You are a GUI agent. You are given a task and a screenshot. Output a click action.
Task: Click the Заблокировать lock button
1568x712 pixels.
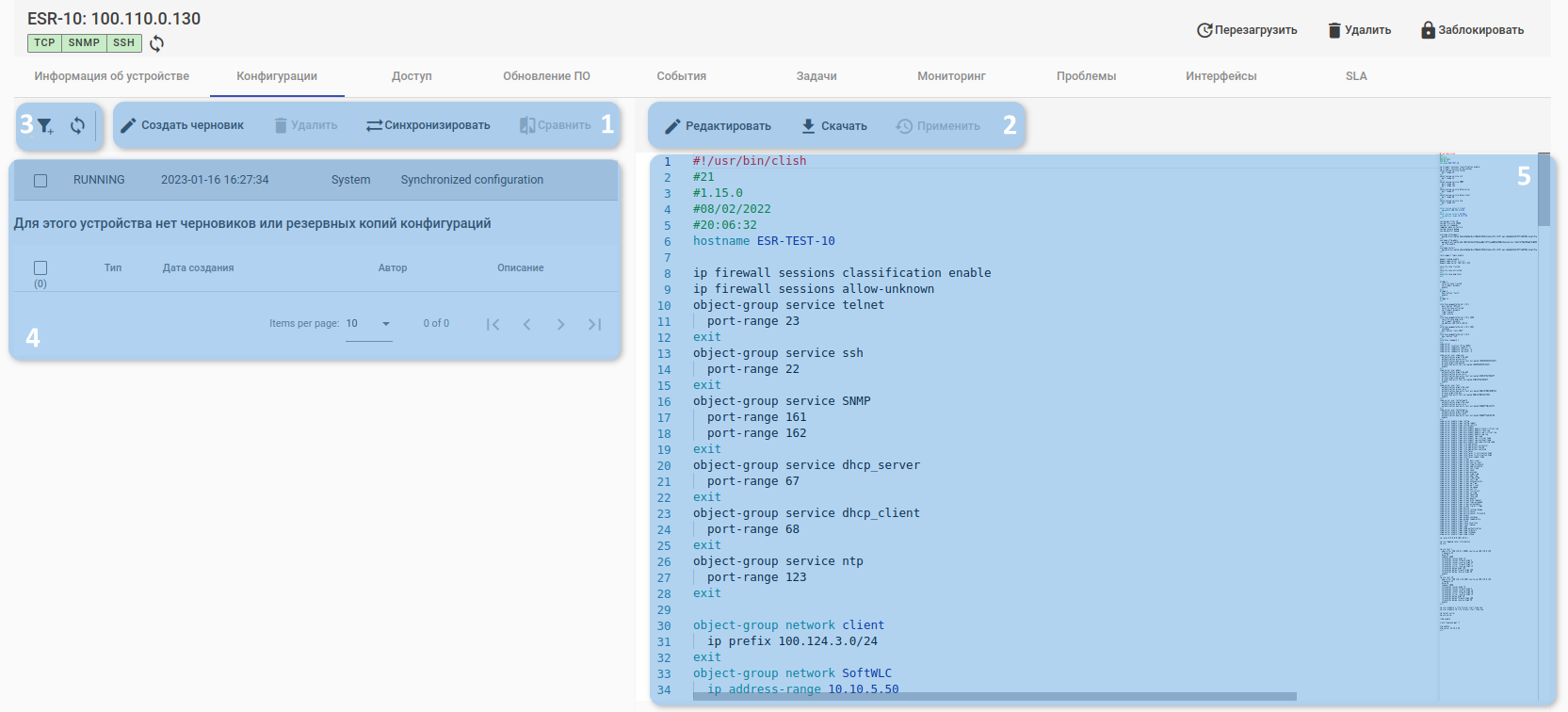[x=1472, y=30]
